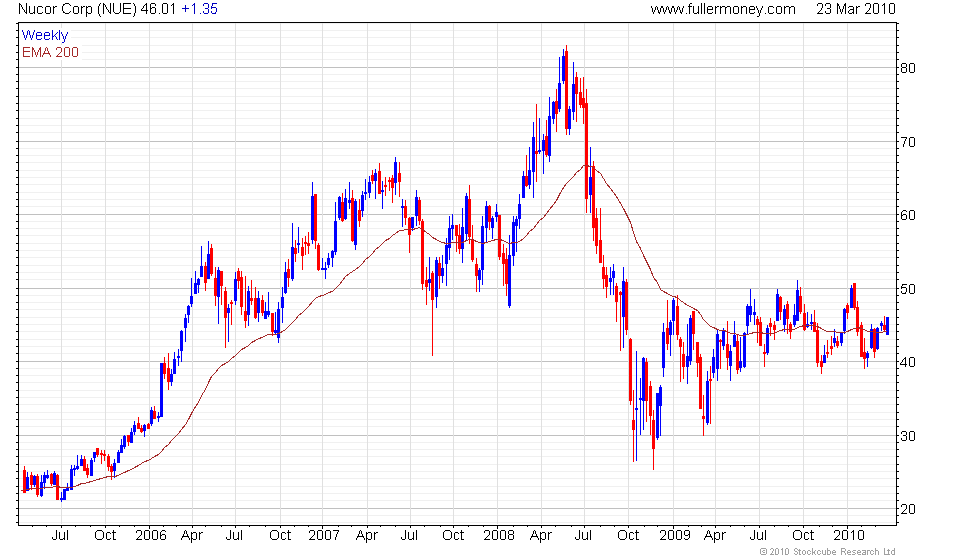Click the Stockcube Research Ltd copyright text
The image size is (980, 560).
pos(828,552)
